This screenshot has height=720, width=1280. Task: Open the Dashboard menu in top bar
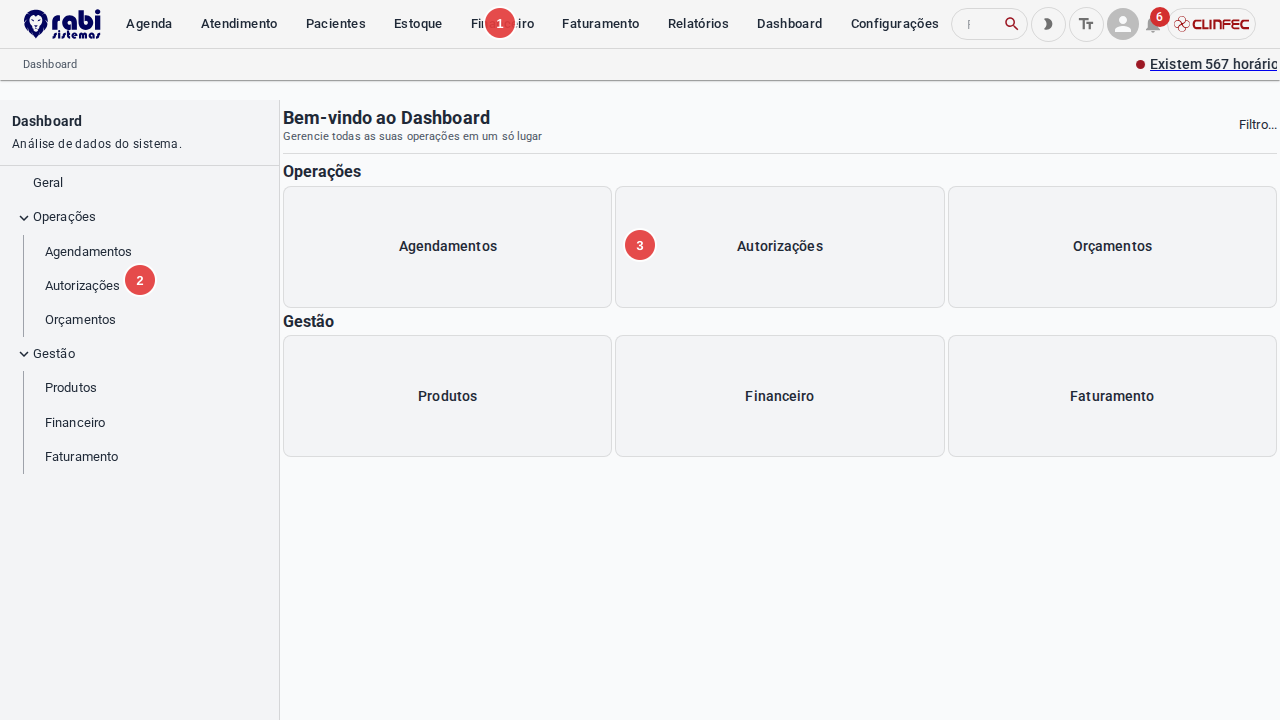point(790,24)
